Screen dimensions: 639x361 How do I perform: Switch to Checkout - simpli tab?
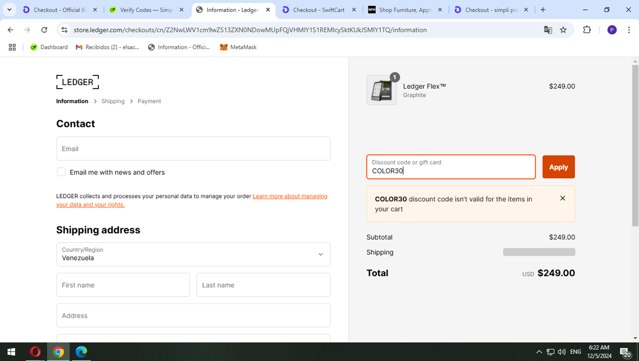(491, 10)
